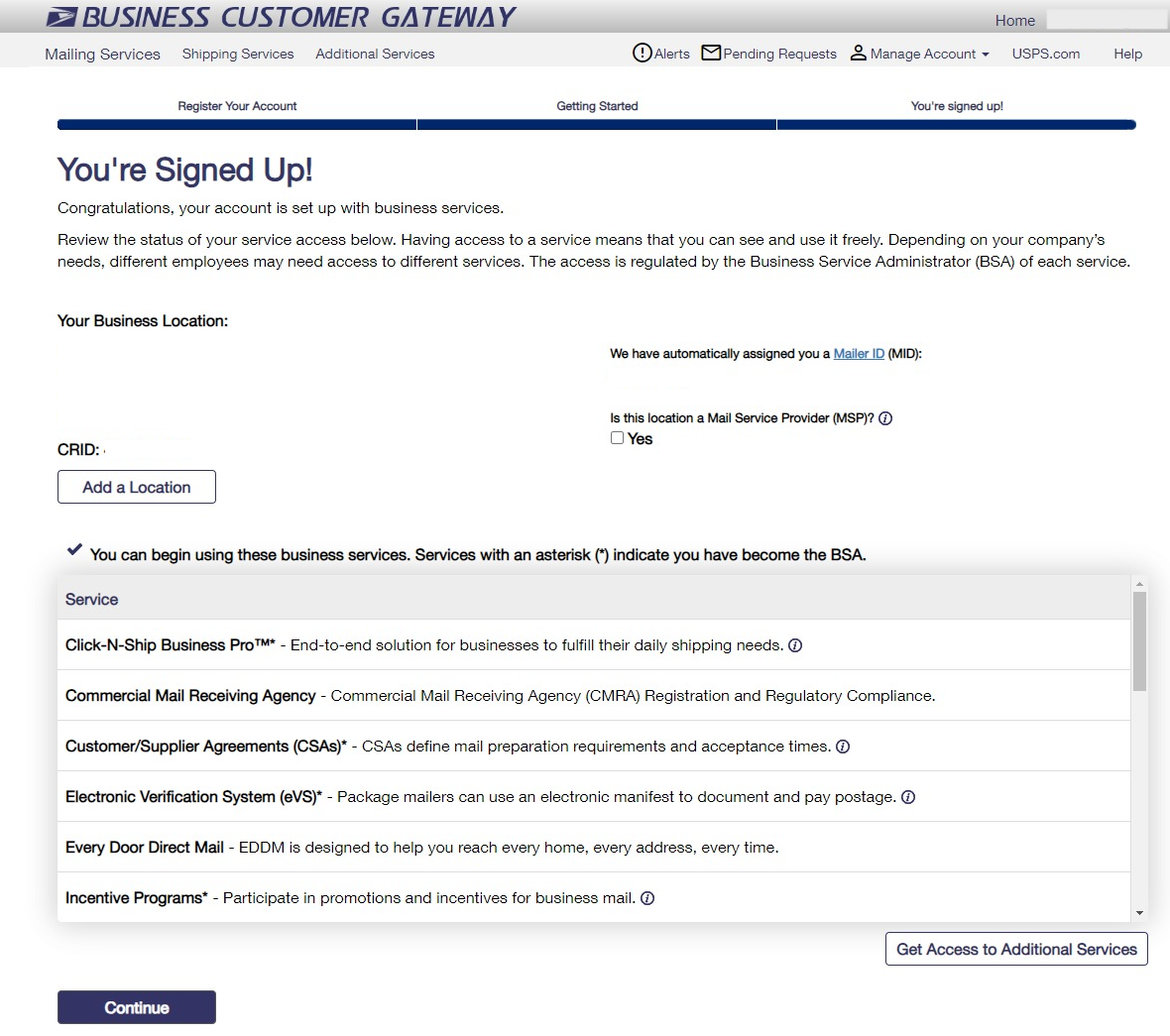Click info icon for Incentive Programs row

pyautogui.click(x=647, y=899)
